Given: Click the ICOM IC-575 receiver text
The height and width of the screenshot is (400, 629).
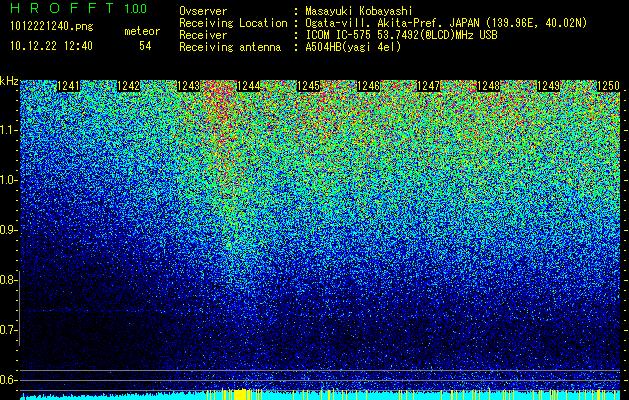Looking at the screenshot, I should click(401, 35).
